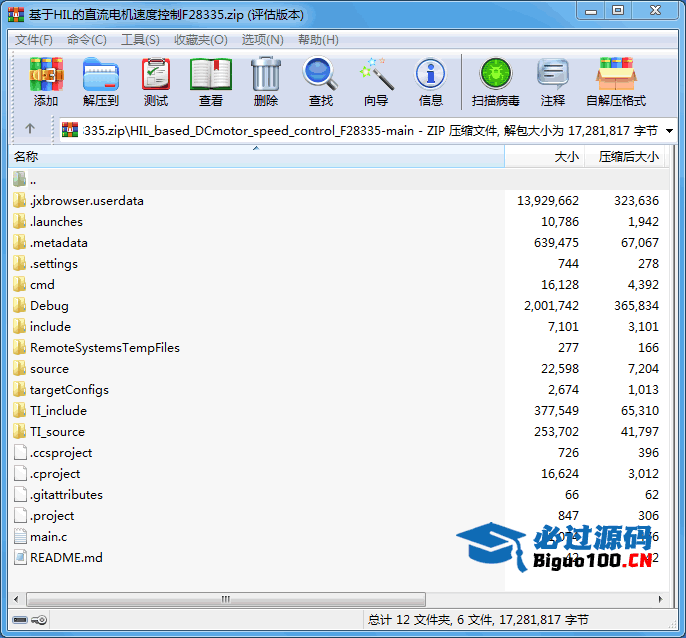Select the main.c file icon

(x=20, y=536)
